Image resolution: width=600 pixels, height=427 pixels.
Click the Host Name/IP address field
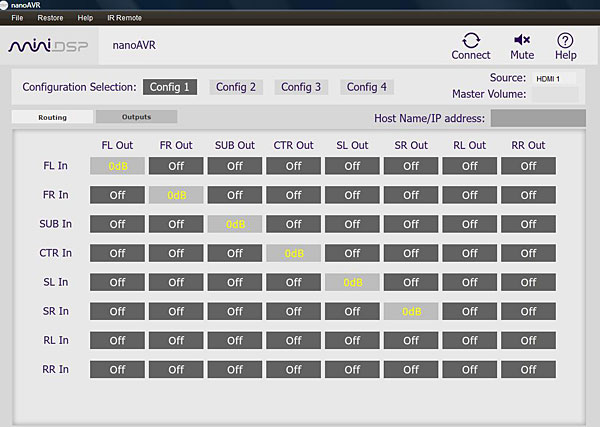click(x=537, y=118)
